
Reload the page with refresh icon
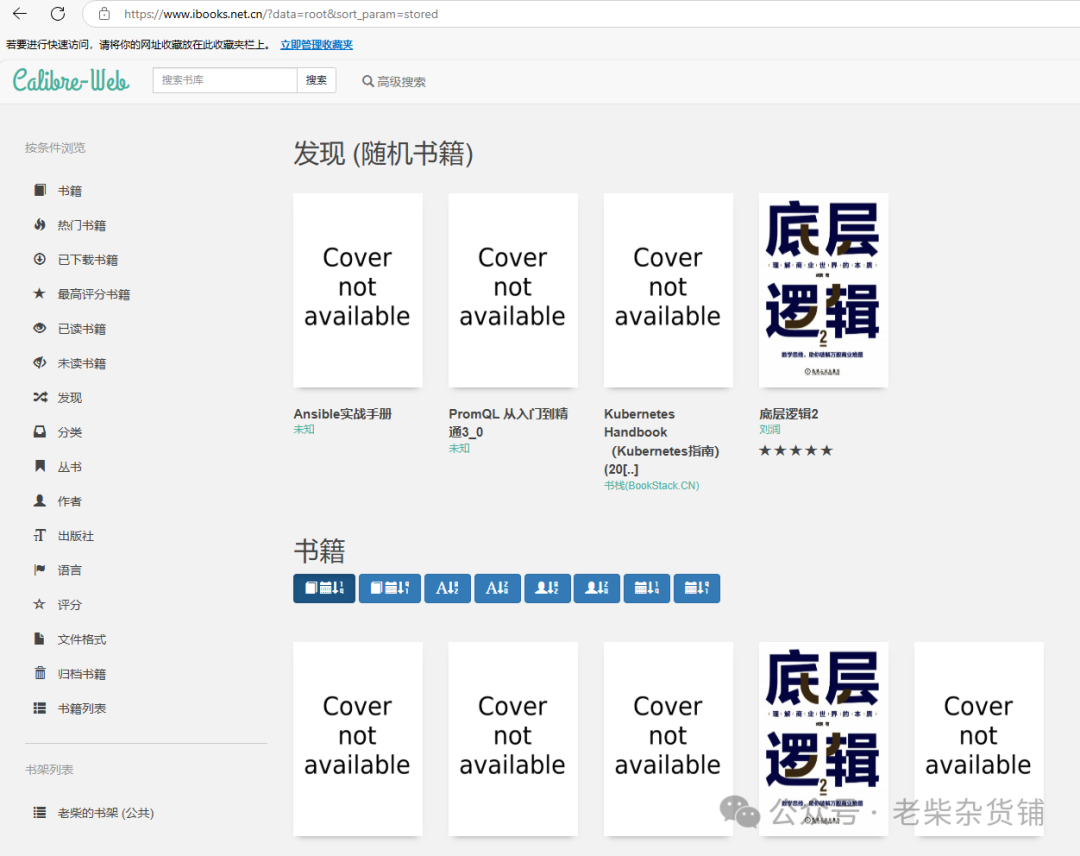[x=58, y=14]
